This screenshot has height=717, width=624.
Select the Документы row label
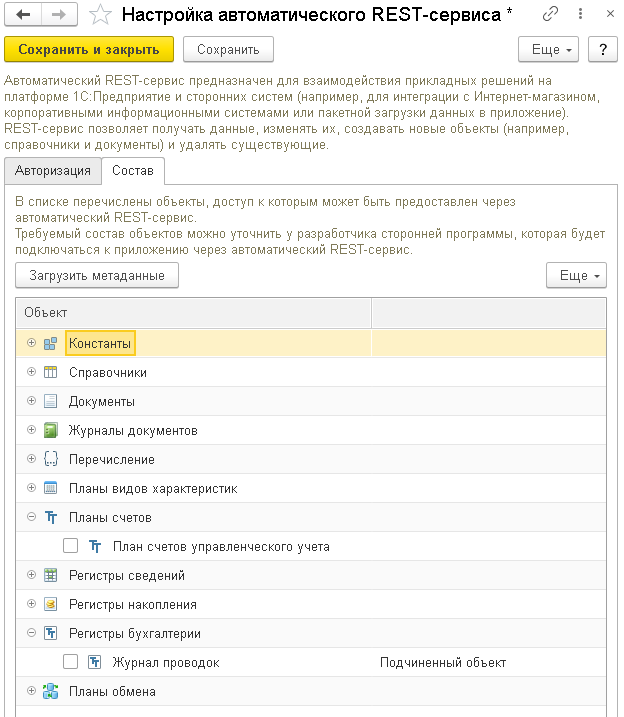[102, 401]
